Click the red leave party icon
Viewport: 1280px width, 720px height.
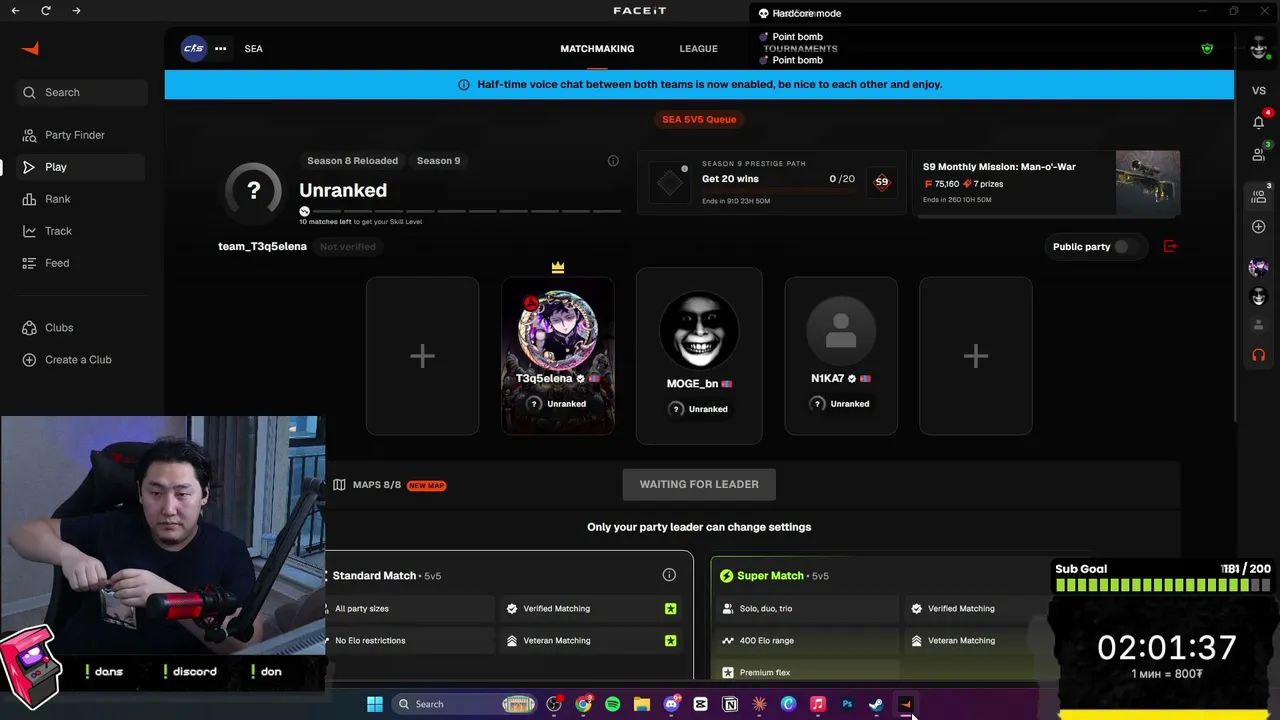pyautogui.click(x=1170, y=246)
